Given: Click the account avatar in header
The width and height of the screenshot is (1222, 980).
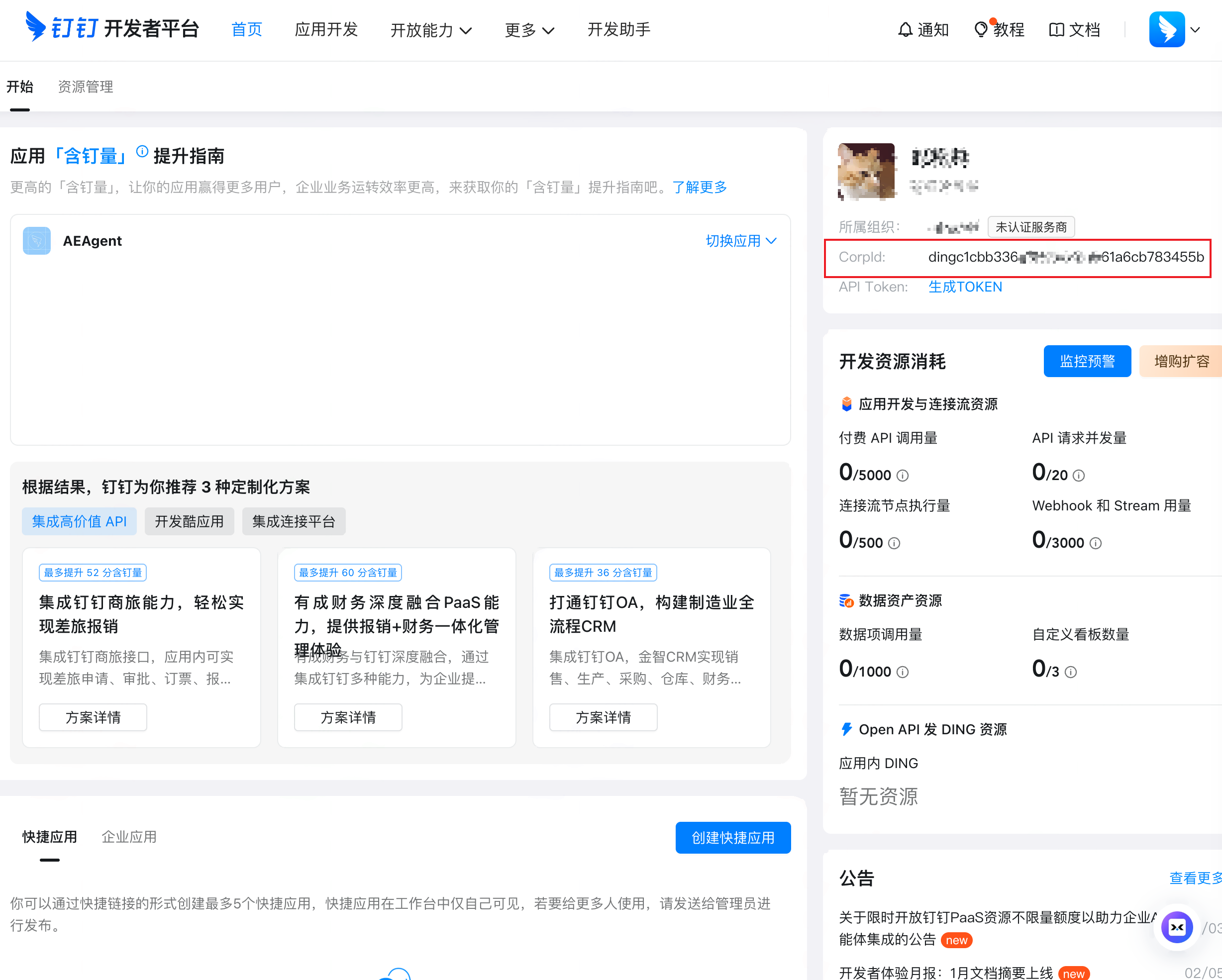Looking at the screenshot, I should [1167, 29].
